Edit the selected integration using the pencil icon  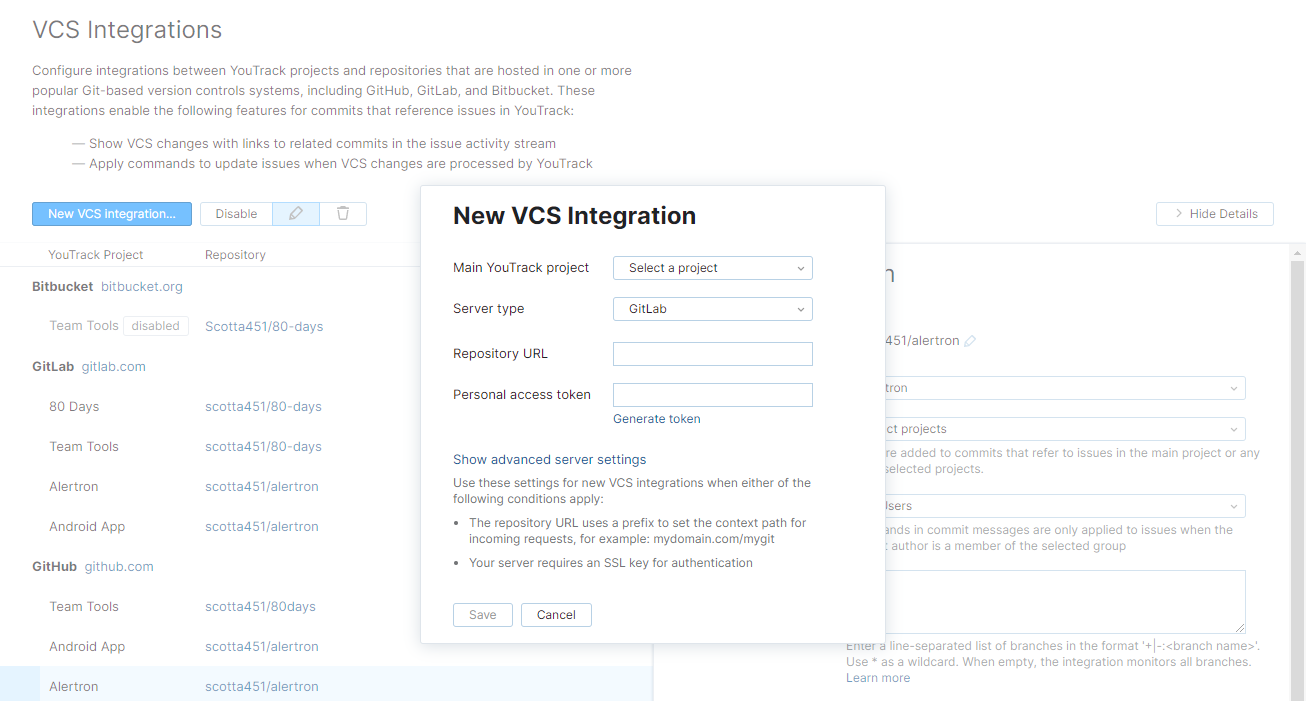[295, 213]
